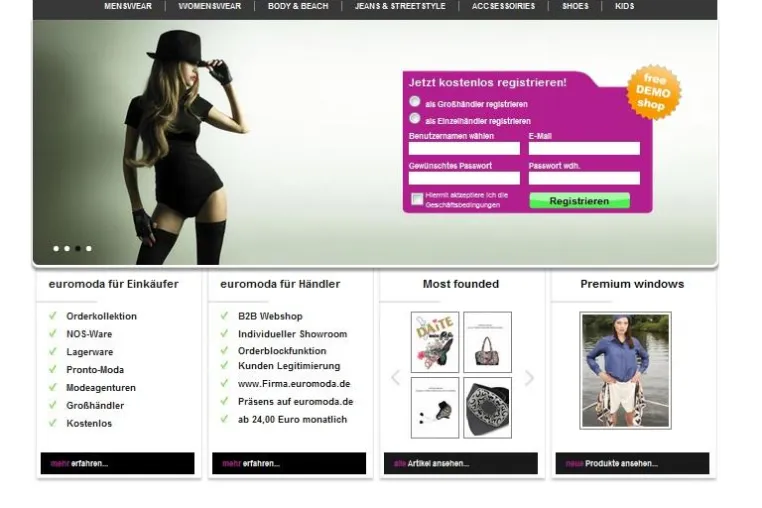
Task: Click the NOS-Ware list entry
Action: pos(89,334)
